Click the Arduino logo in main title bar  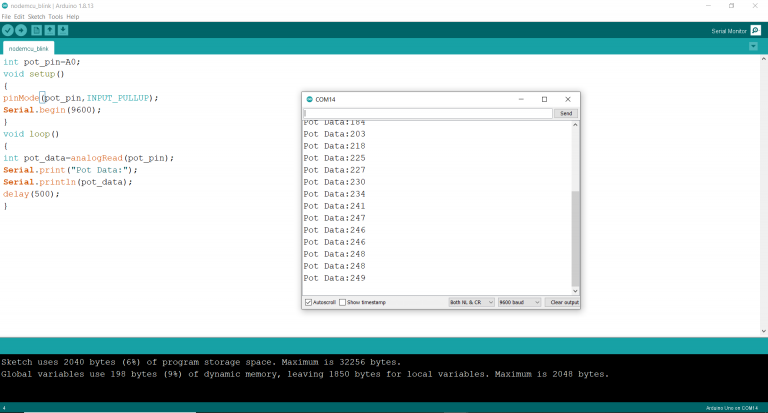pyautogui.click(x=5, y=5)
